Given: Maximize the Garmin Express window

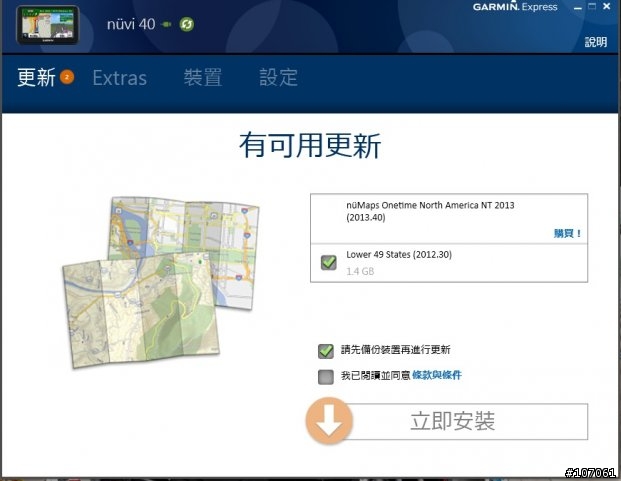Looking at the screenshot, I should tap(592, 6).
